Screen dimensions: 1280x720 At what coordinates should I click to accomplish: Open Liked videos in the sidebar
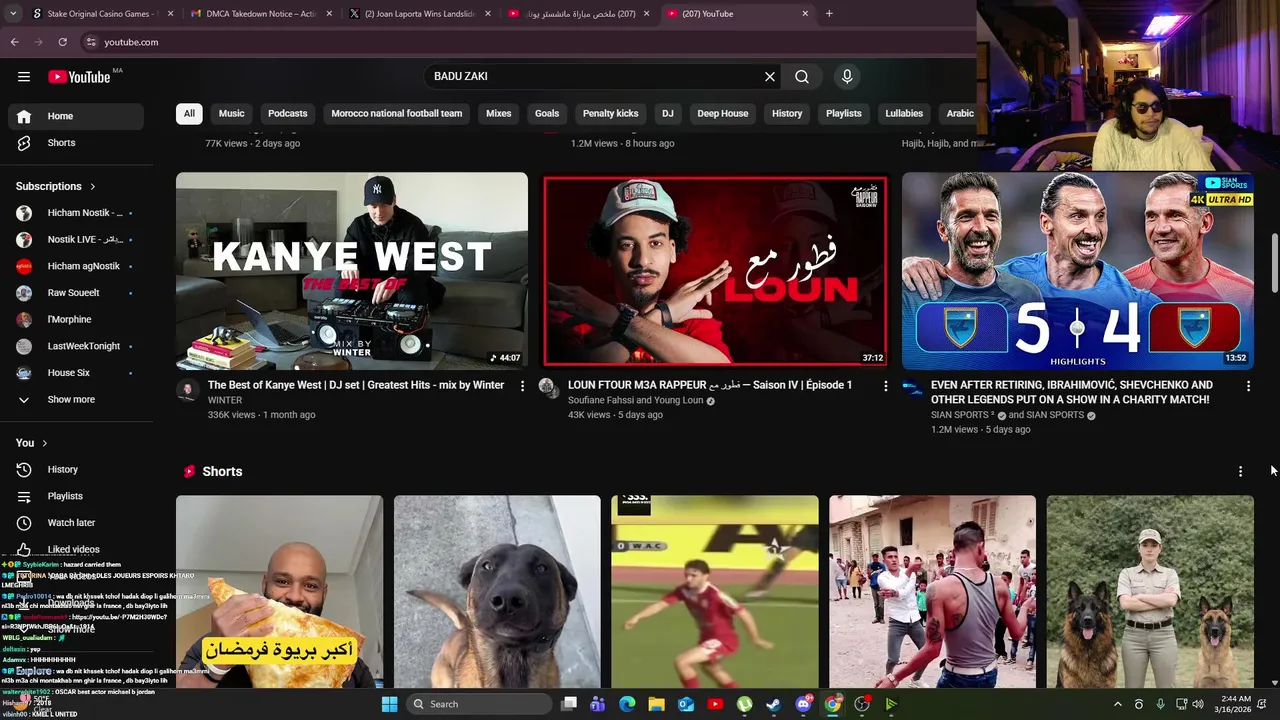[x=76, y=549]
